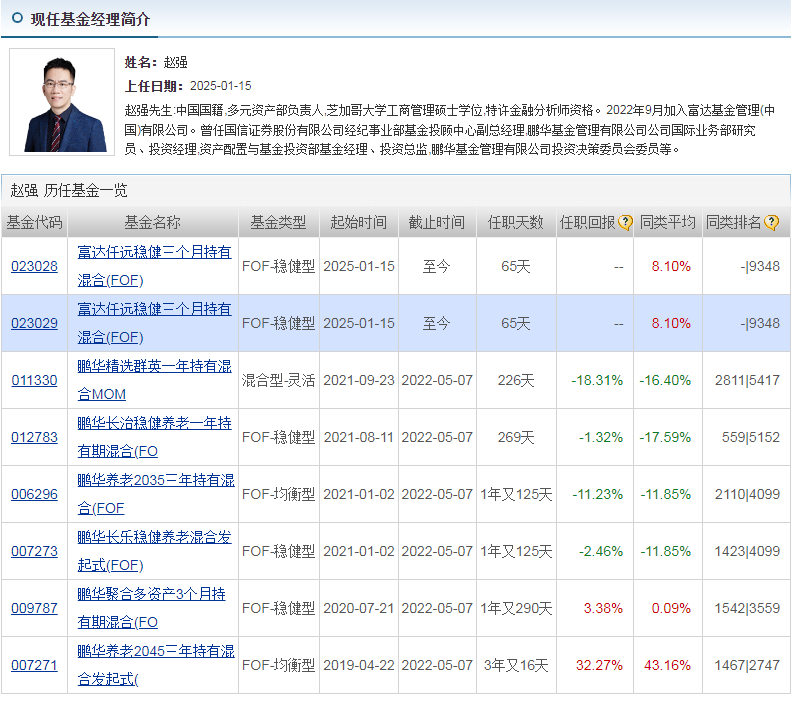Click the 同类排名 column header text
Image resolution: width=791 pixels, height=703 pixels.
[x=734, y=222]
